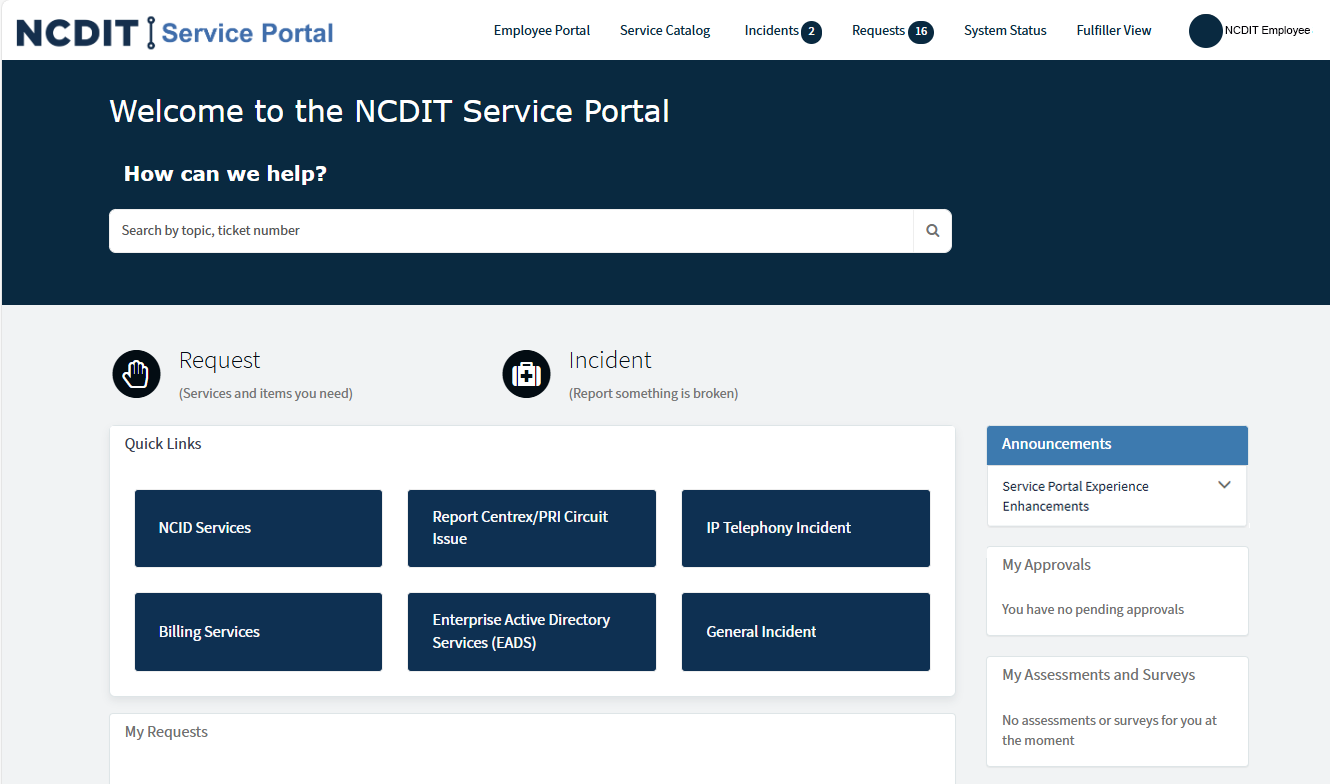Click the search magnifier icon
The width and height of the screenshot is (1330, 784).
coord(932,230)
